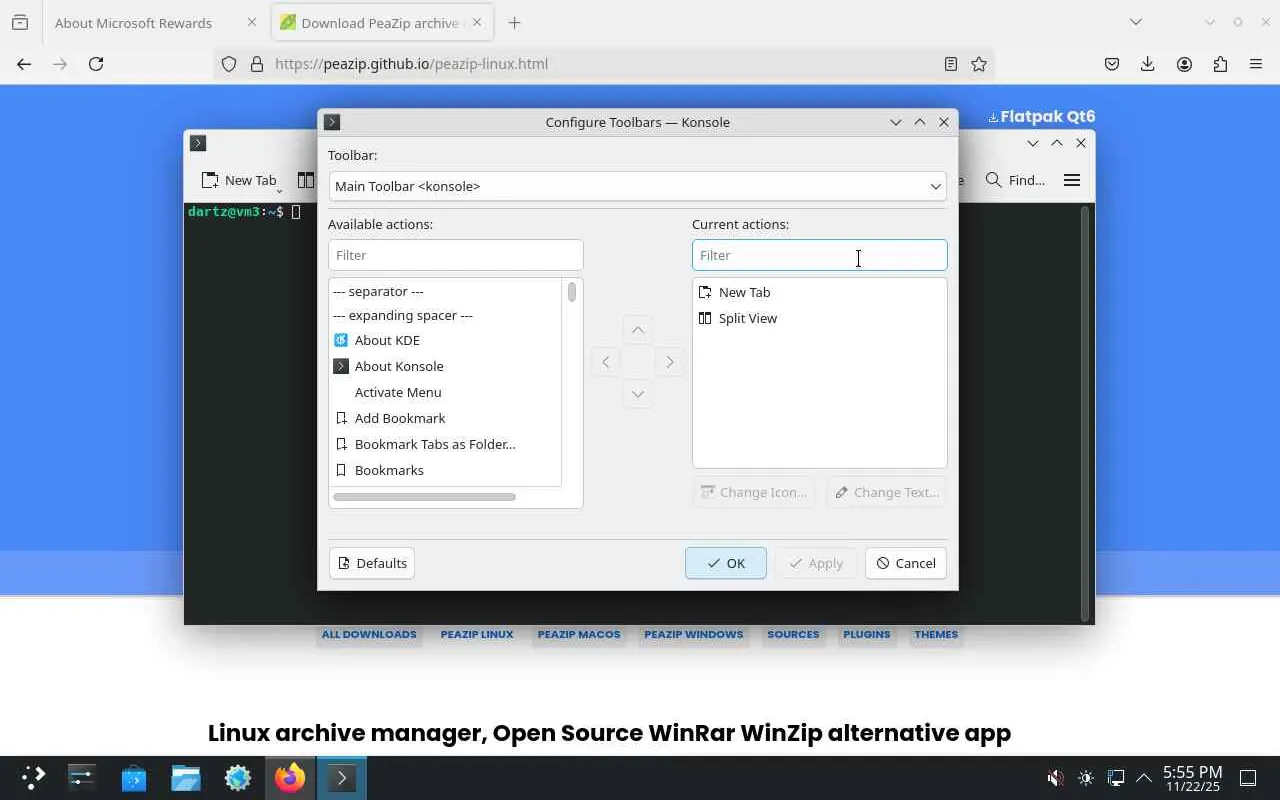Click the add action right arrow
The image size is (1280, 800).
pyautogui.click(x=670, y=362)
